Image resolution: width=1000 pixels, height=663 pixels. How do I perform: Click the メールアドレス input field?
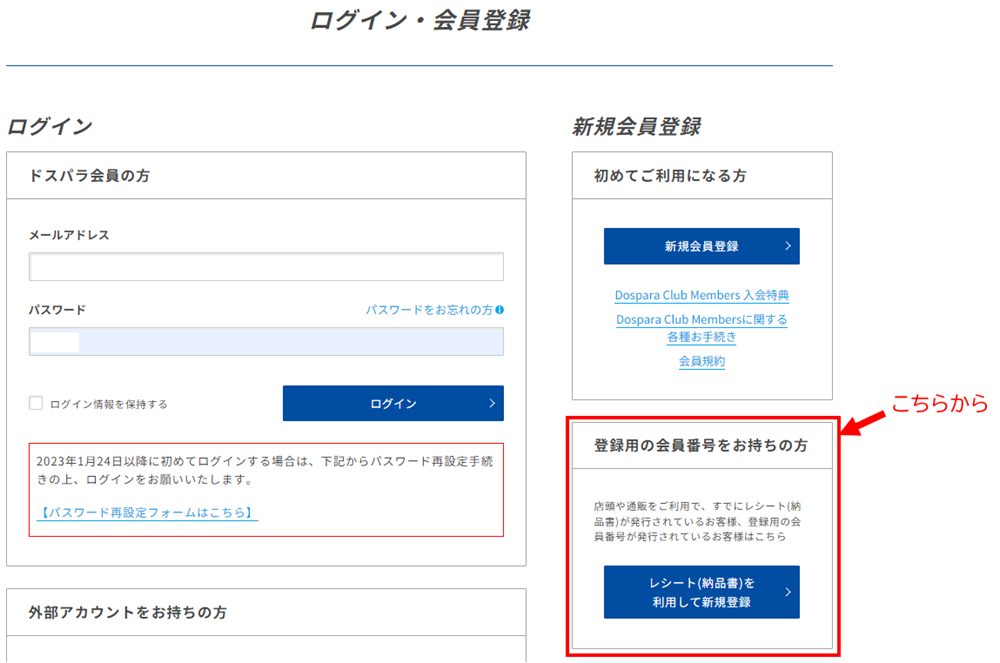(x=266, y=266)
